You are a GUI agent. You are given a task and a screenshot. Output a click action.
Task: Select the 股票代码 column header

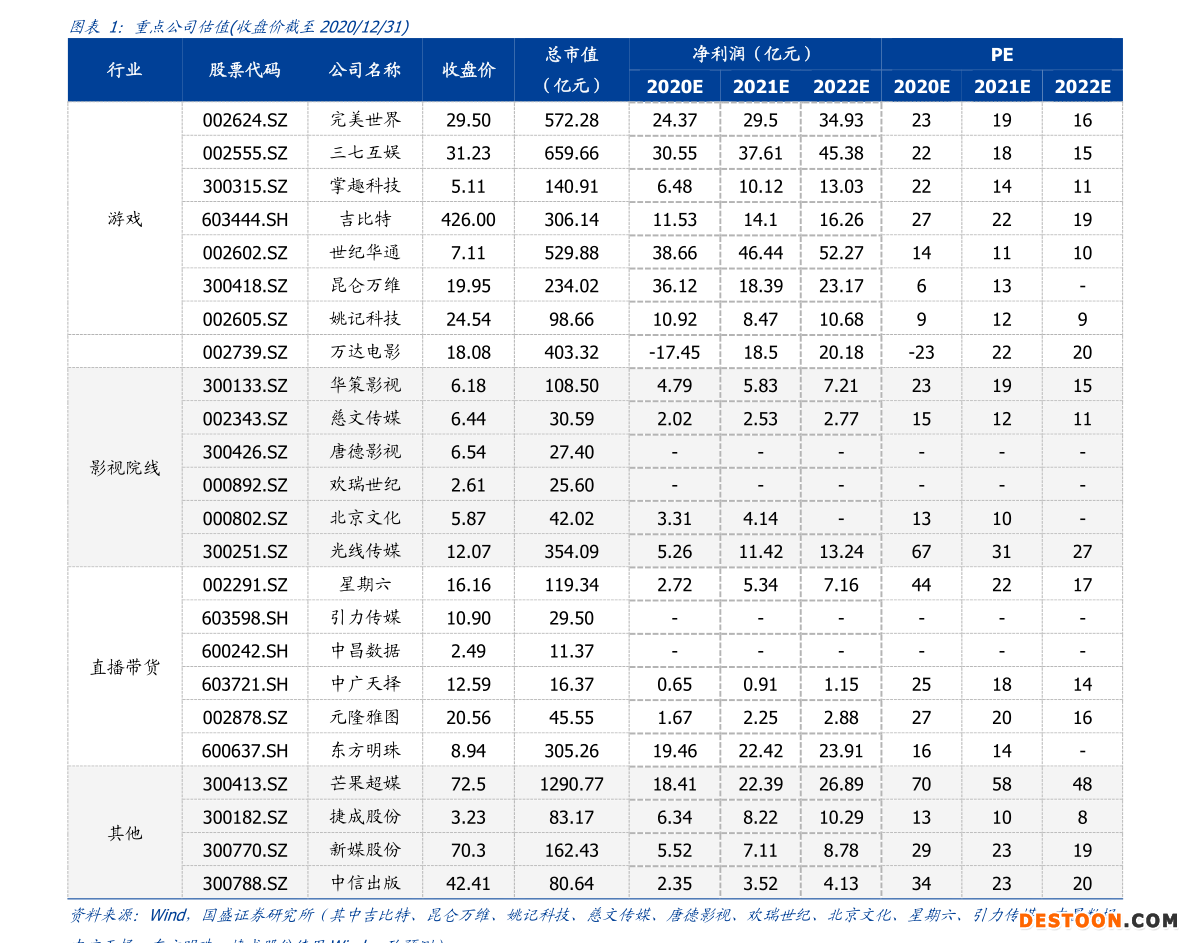point(244,70)
